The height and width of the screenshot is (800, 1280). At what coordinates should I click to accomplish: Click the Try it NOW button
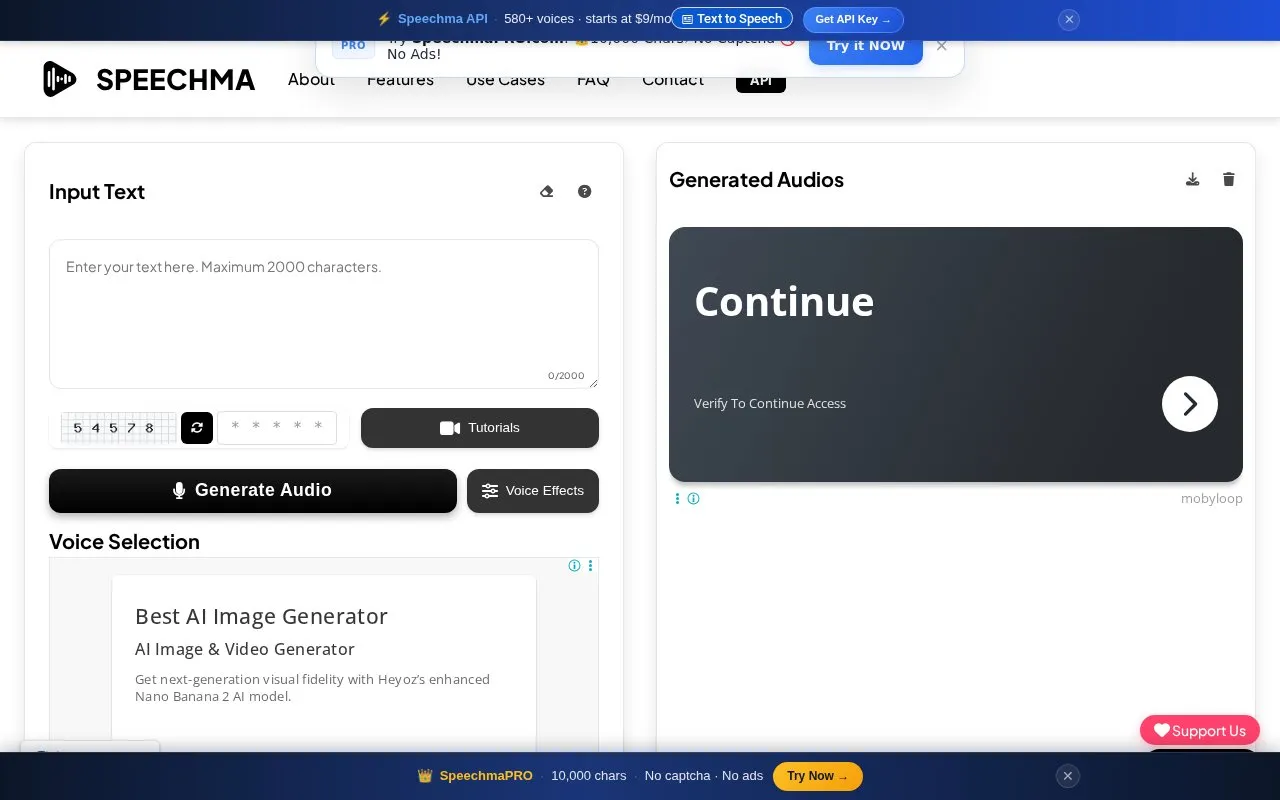point(866,46)
